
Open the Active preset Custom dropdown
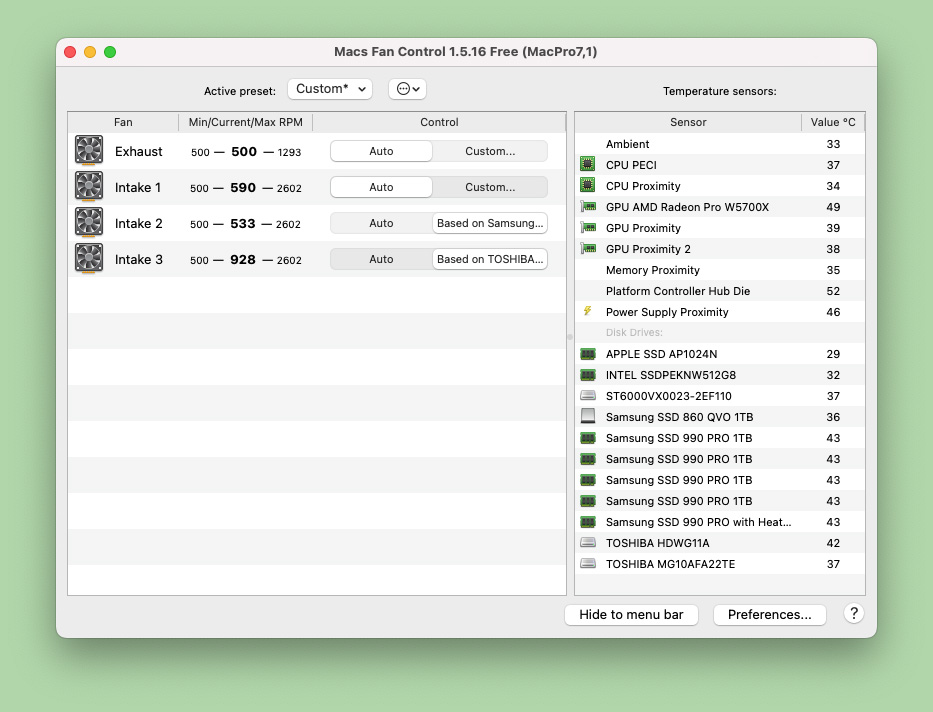tap(329, 89)
